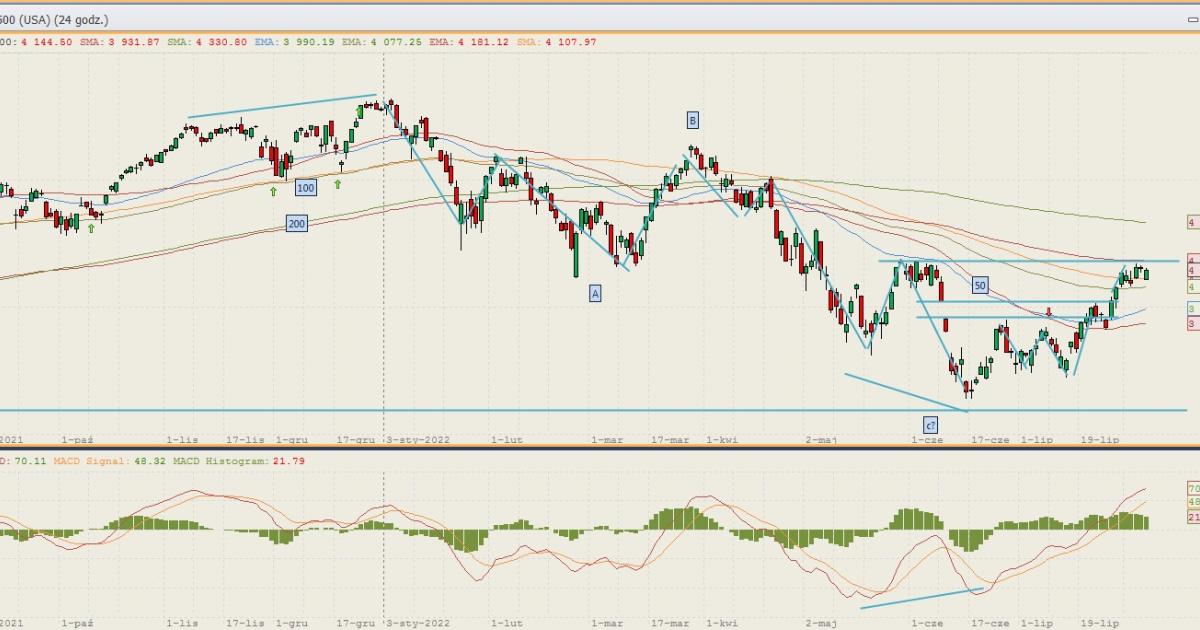Image resolution: width=1200 pixels, height=630 pixels.
Task: Click the wave "B" annotation marker
Action: click(x=692, y=121)
